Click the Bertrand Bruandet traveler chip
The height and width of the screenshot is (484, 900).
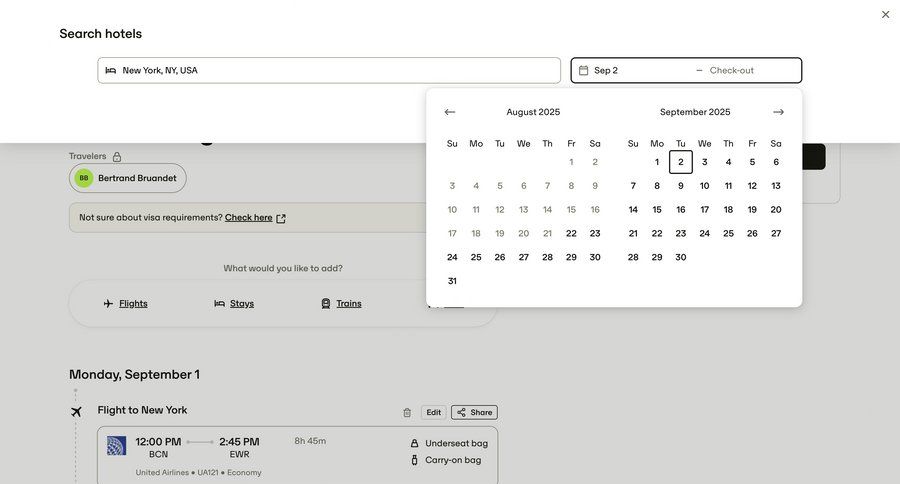pyautogui.click(x=127, y=178)
